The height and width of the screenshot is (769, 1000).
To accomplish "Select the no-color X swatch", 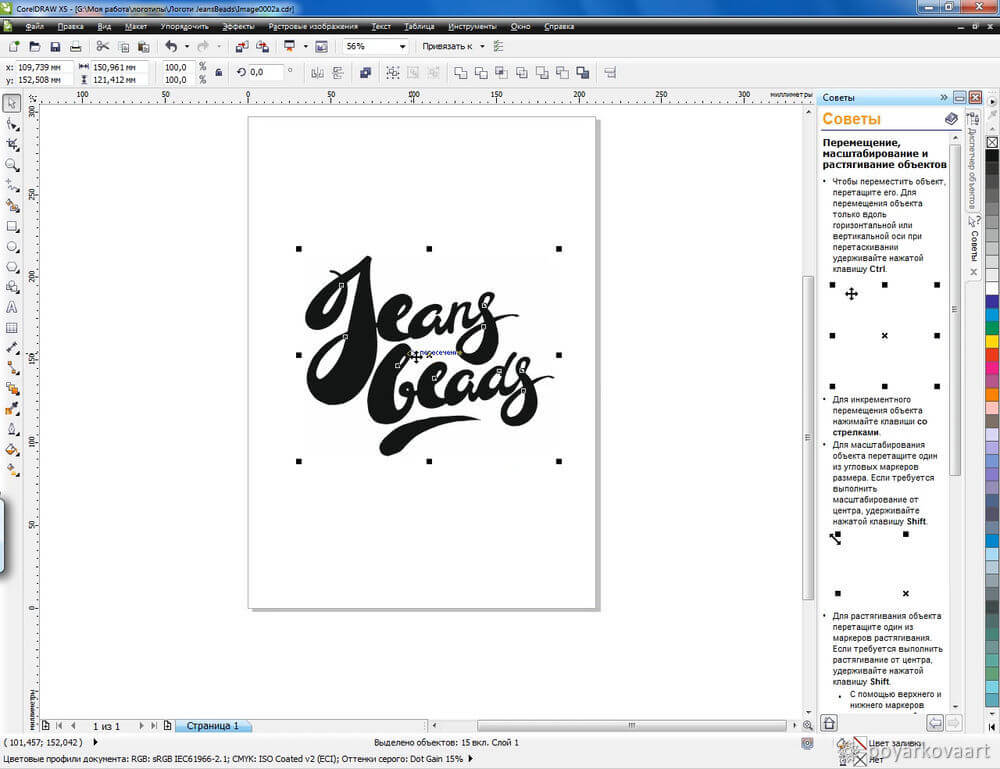I will click(x=992, y=142).
